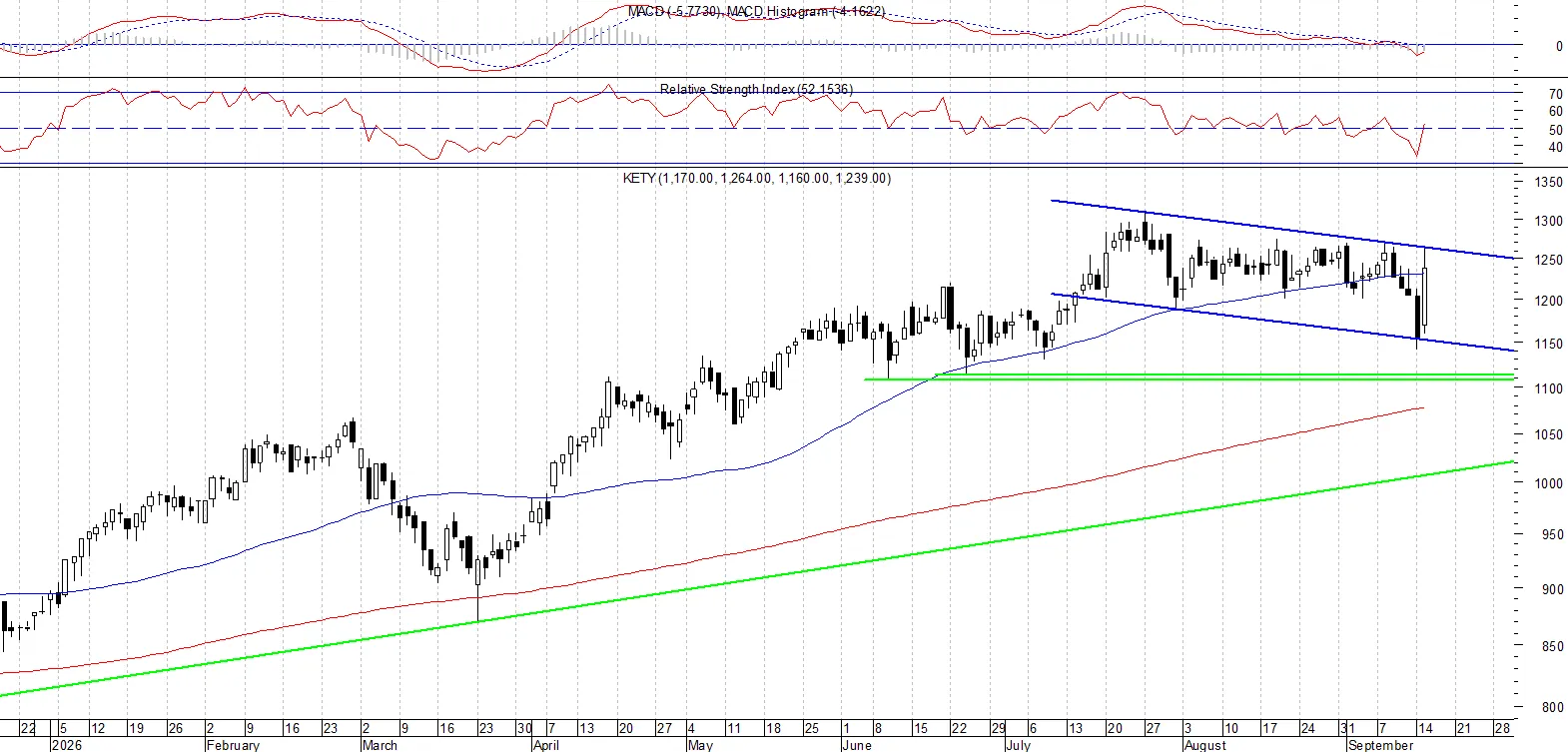The height and width of the screenshot is (752, 1568).
Task: Pick the 950 price axis label
Action: (x=1552, y=535)
